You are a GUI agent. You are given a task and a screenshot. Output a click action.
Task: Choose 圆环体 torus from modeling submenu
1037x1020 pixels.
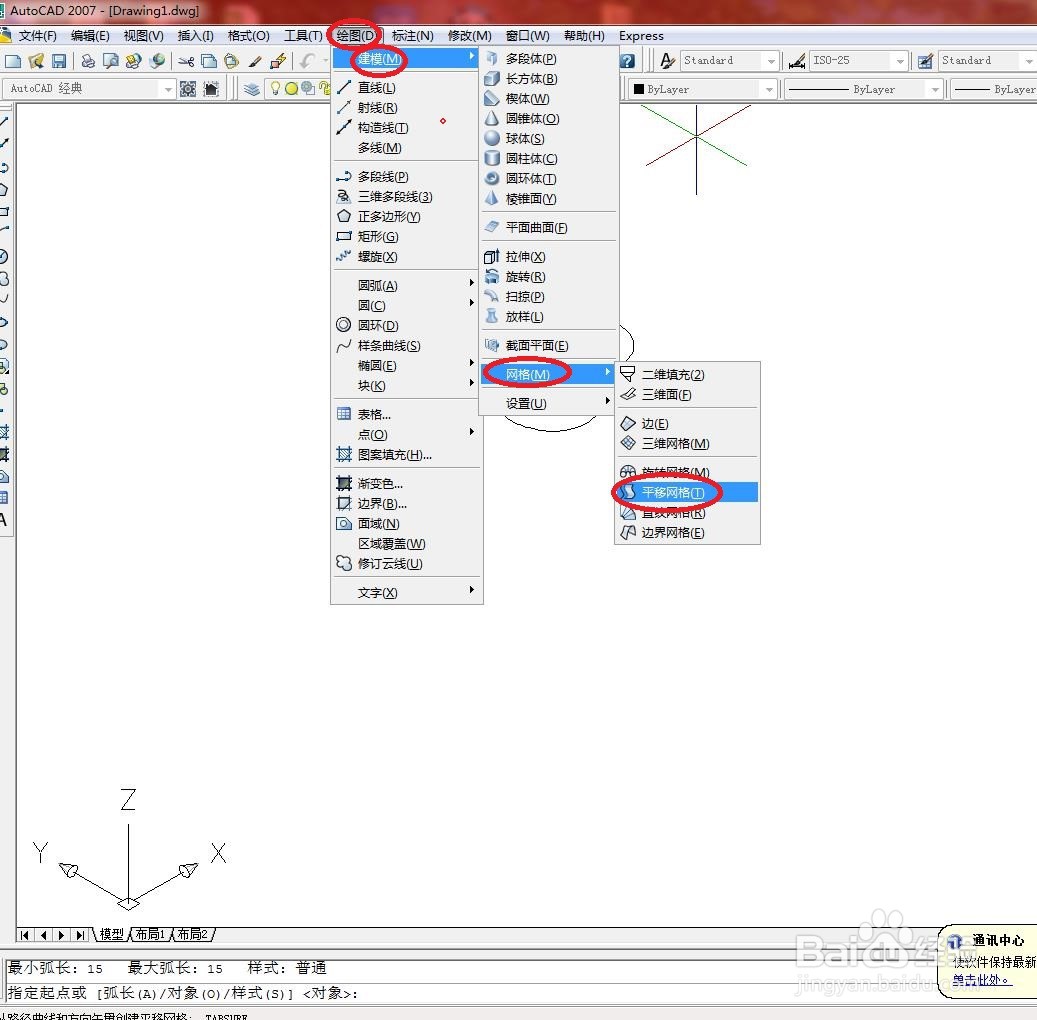pyautogui.click(x=548, y=179)
